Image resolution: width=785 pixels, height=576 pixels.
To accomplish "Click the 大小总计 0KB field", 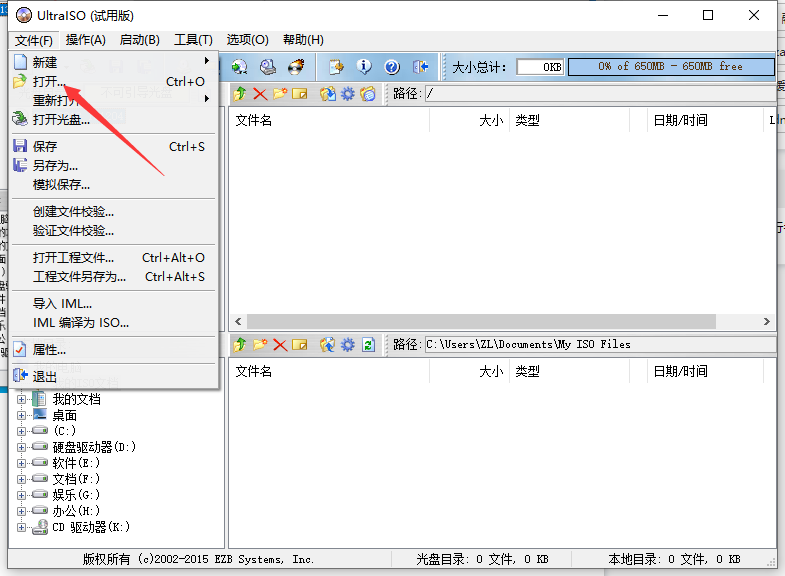I will pyautogui.click(x=540, y=67).
